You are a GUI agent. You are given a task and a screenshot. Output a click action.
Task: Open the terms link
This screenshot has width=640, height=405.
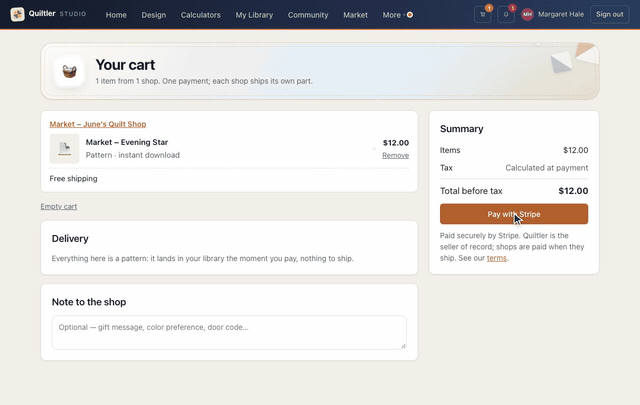[x=496, y=258]
